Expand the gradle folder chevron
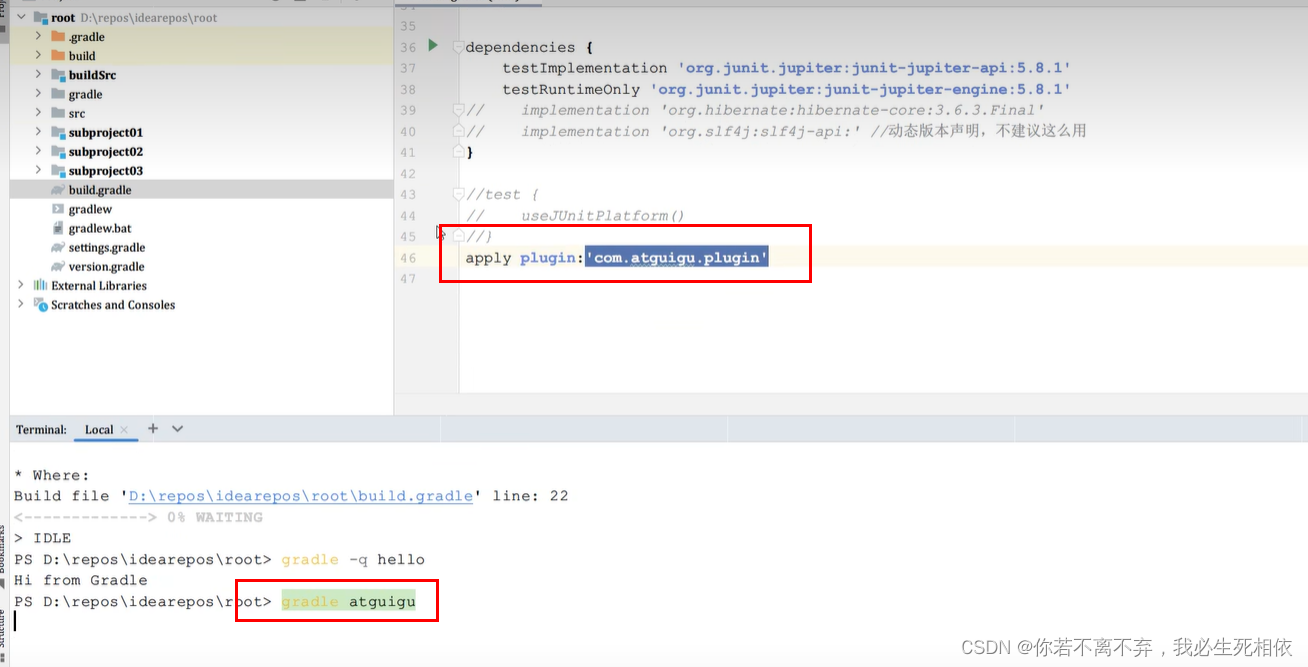 (39, 94)
